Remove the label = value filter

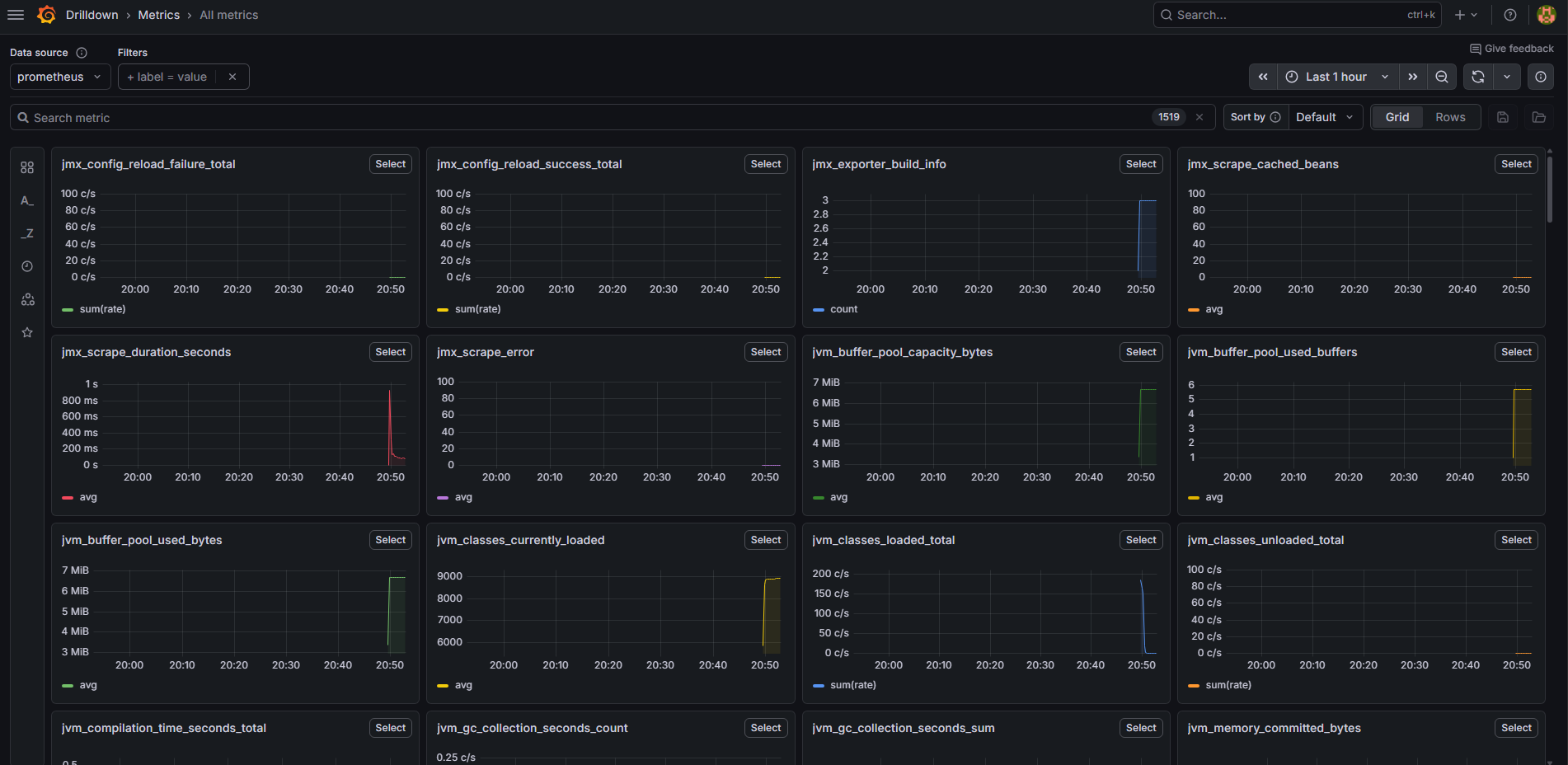coord(232,77)
